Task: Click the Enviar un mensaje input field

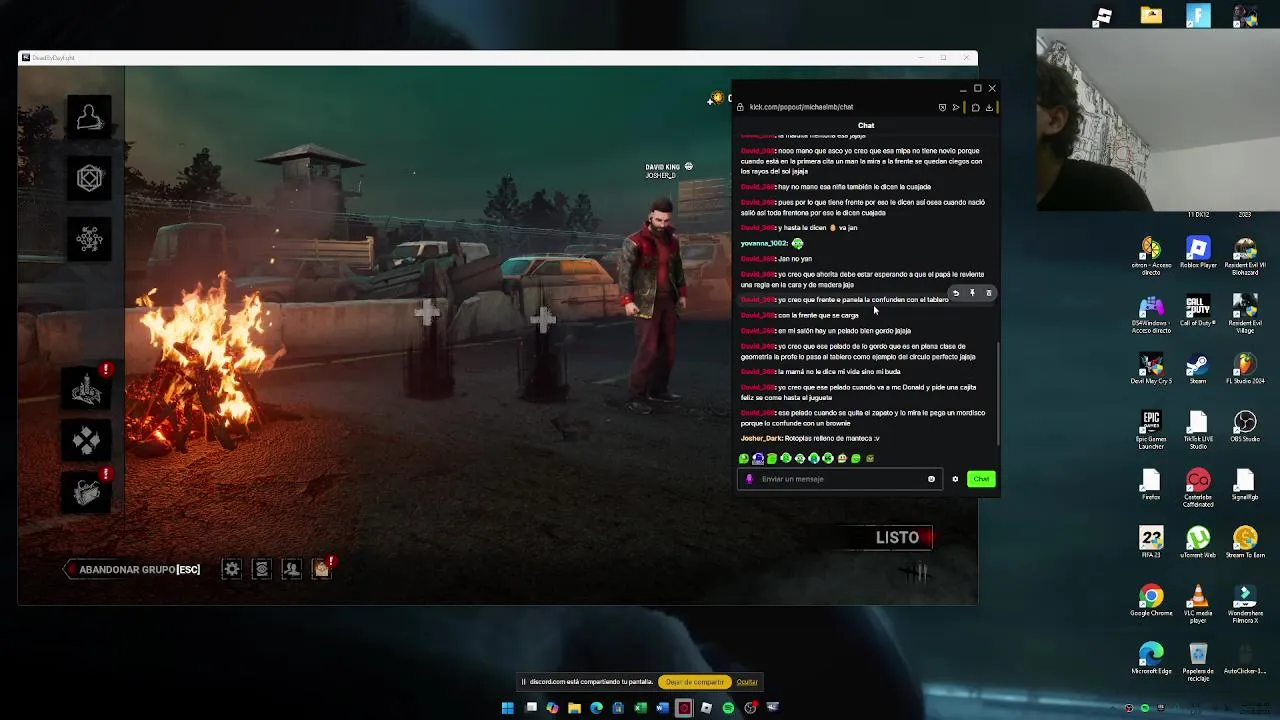Action: coord(838,479)
